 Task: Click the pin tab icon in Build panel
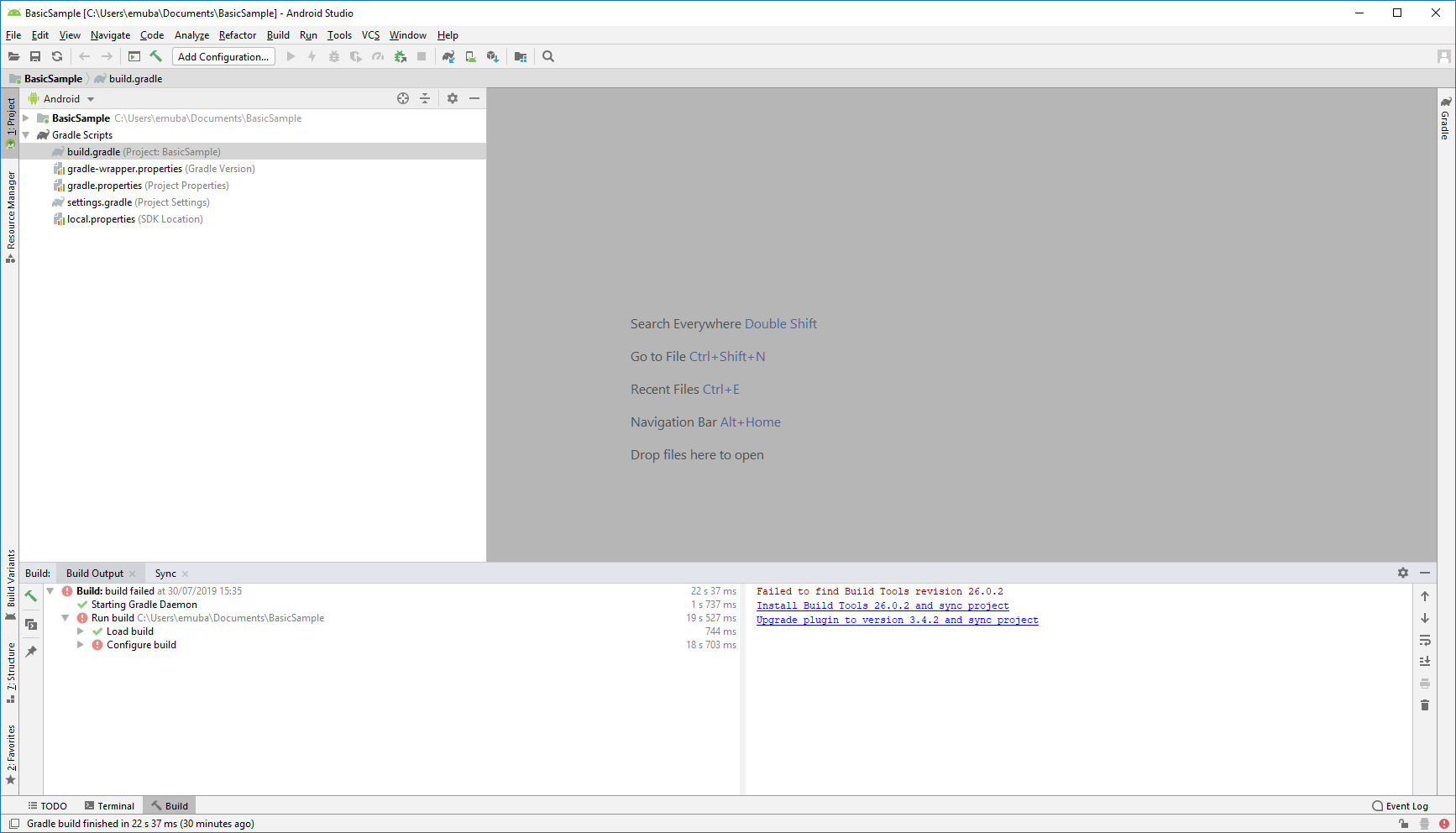click(31, 652)
